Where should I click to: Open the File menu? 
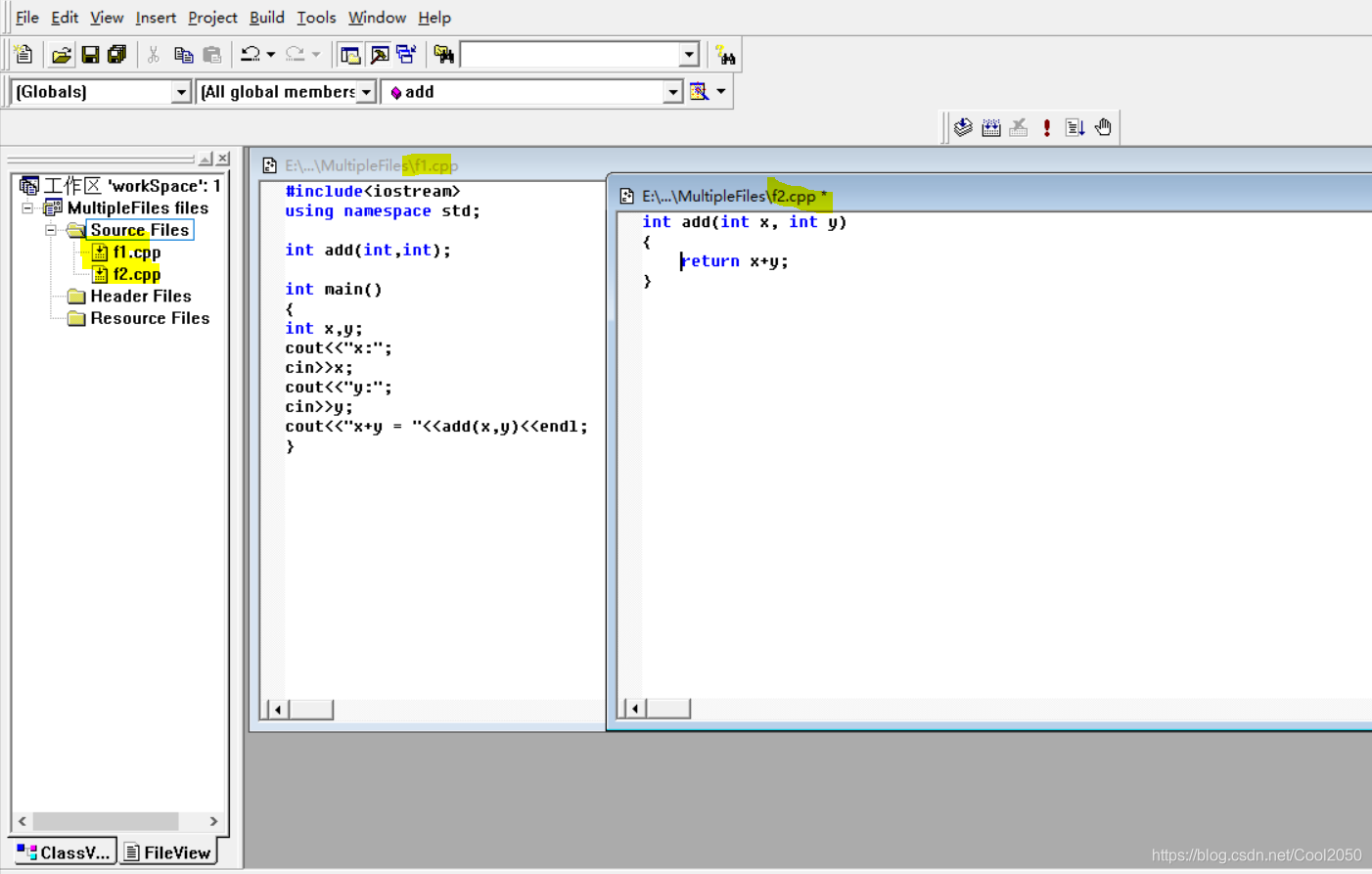(27, 18)
